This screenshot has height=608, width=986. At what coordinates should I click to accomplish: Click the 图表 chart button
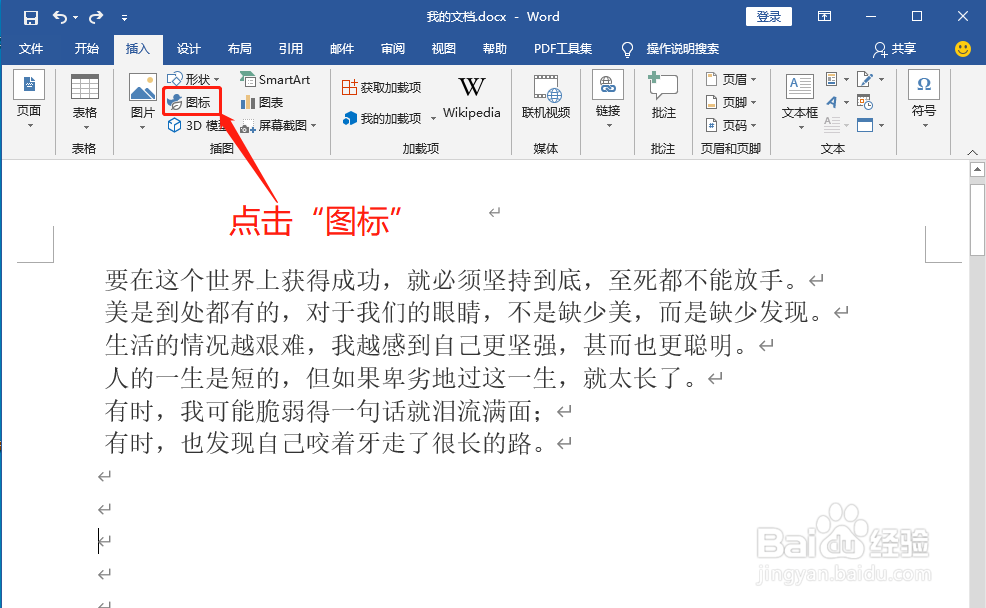tap(262, 102)
